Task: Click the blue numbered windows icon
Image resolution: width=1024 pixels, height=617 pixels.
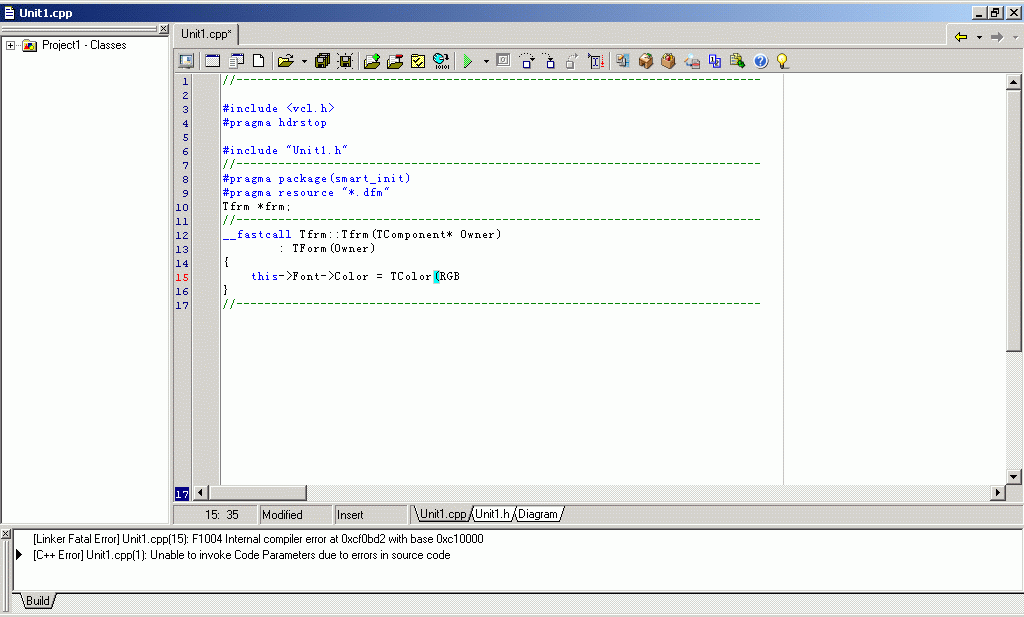Action: (714, 61)
